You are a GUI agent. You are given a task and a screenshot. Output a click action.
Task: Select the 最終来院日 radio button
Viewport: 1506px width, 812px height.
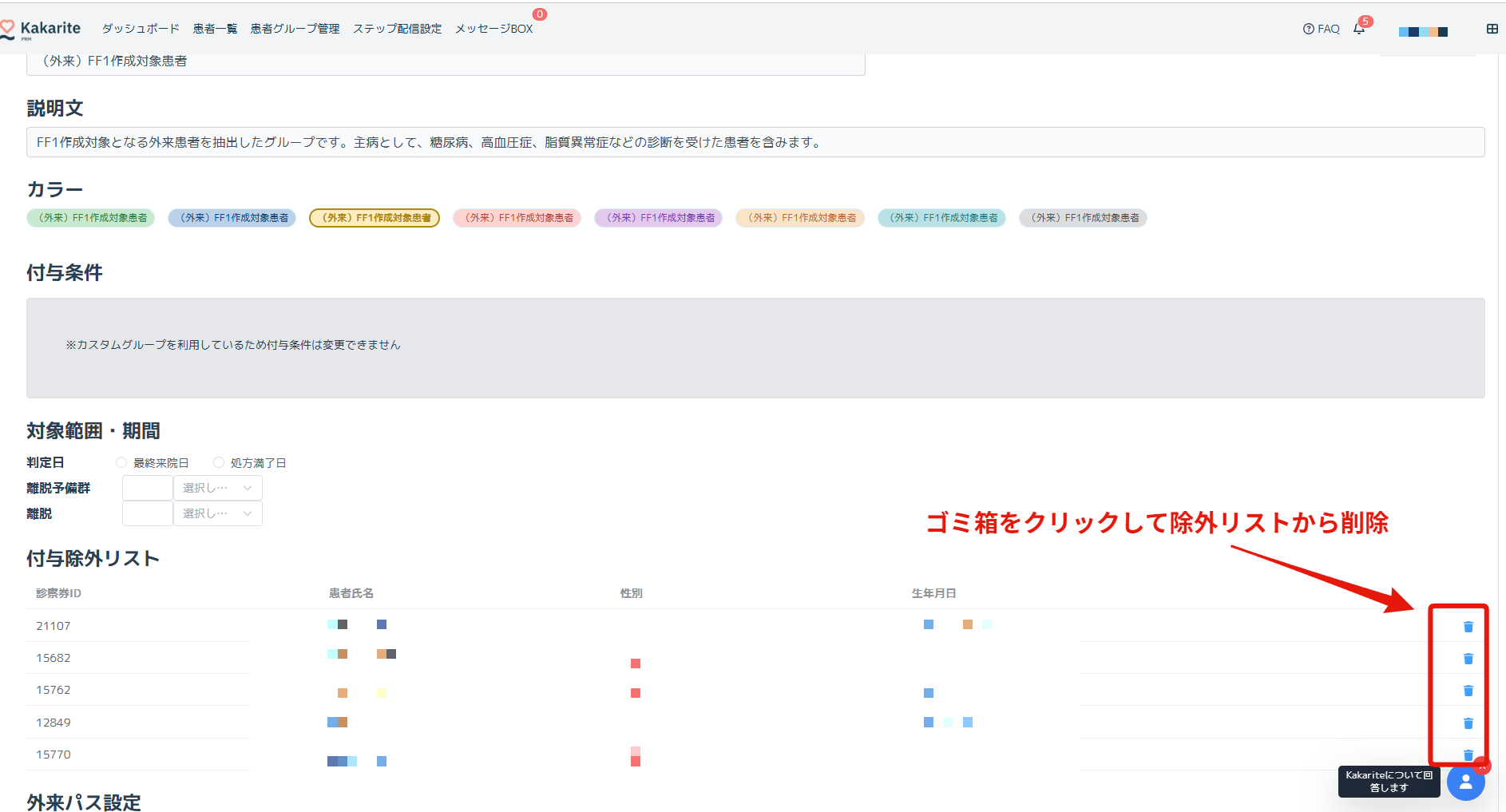pyautogui.click(x=121, y=462)
